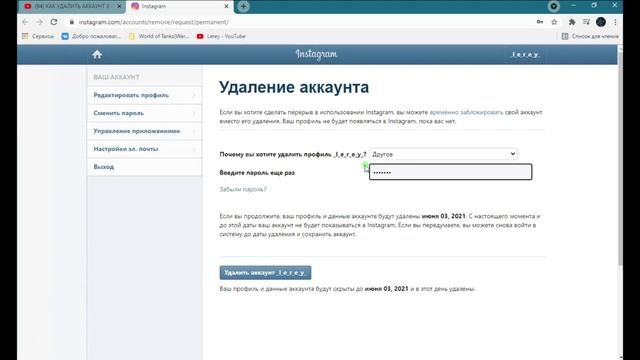This screenshot has height=360, width=640.
Task: Click the Instagram logo in header
Action: [x=317, y=54]
